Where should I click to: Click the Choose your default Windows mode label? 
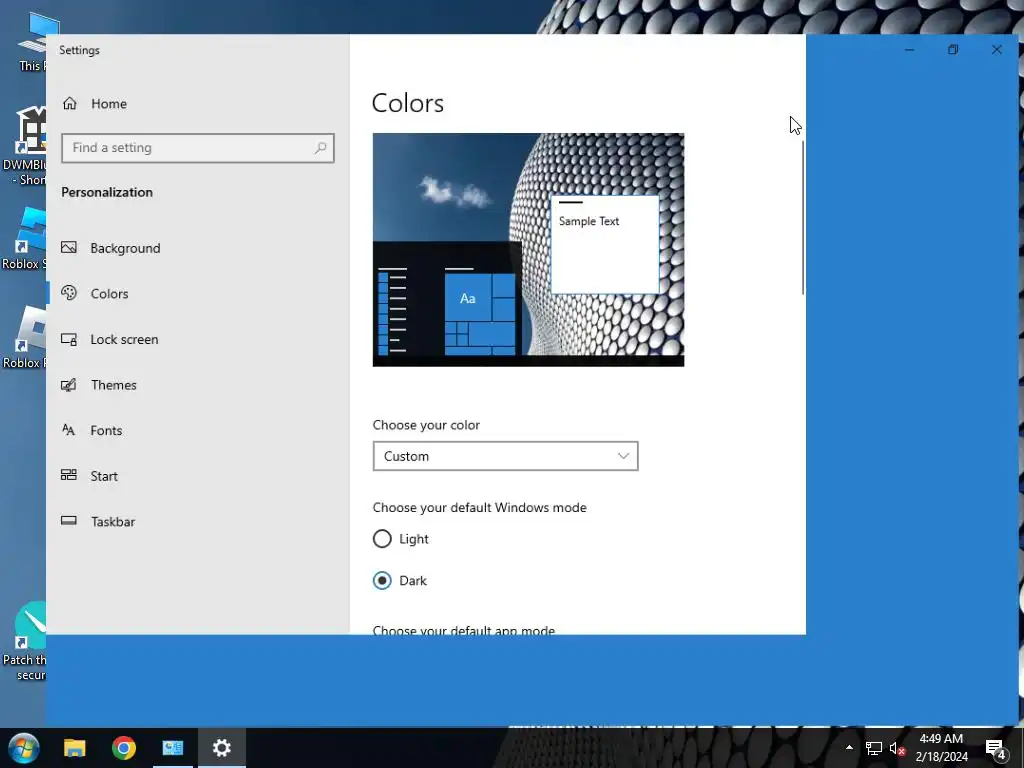pyautogui.click(x=479, y=508)
